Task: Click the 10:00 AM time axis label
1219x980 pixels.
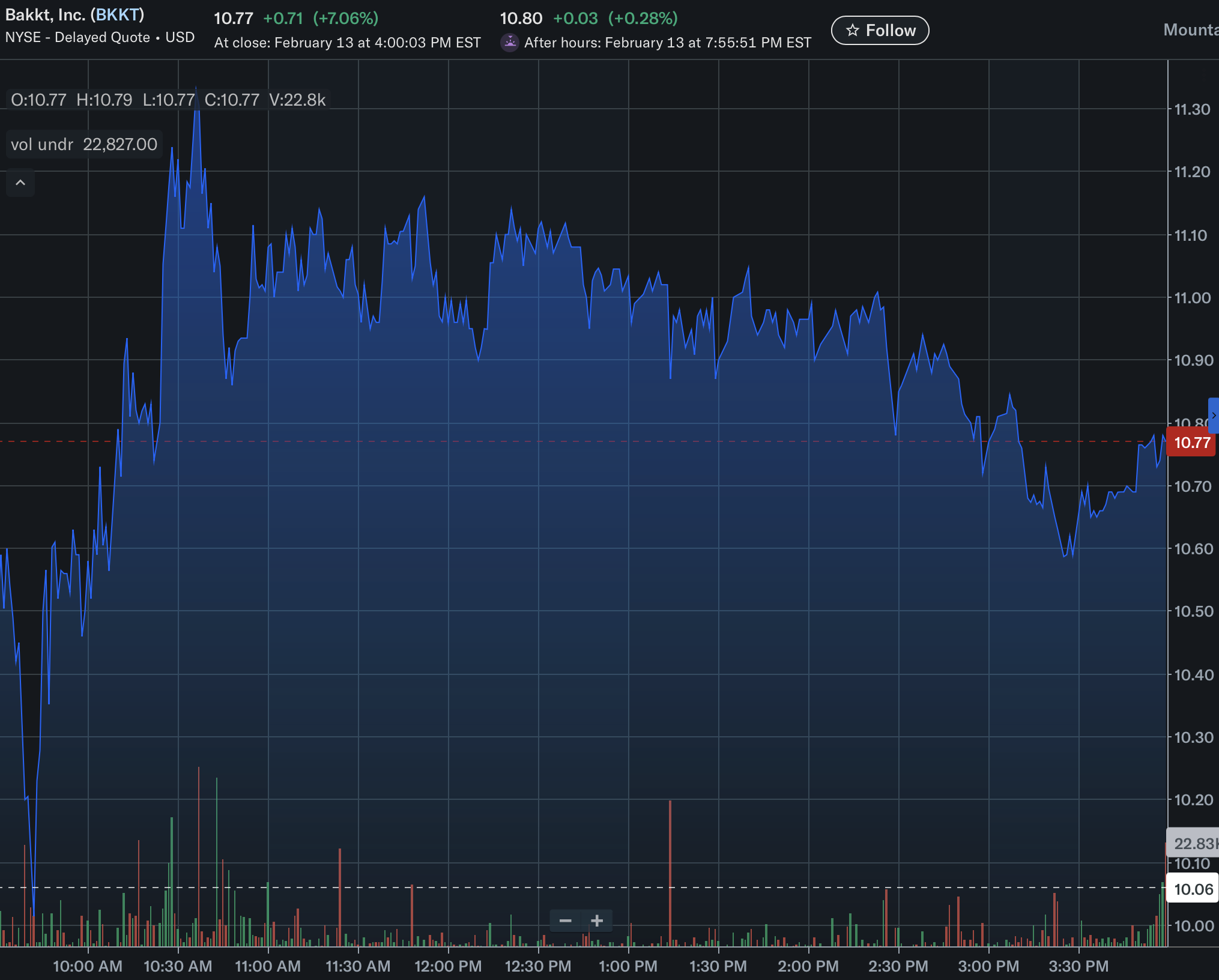Action: [x=88, y=966]
